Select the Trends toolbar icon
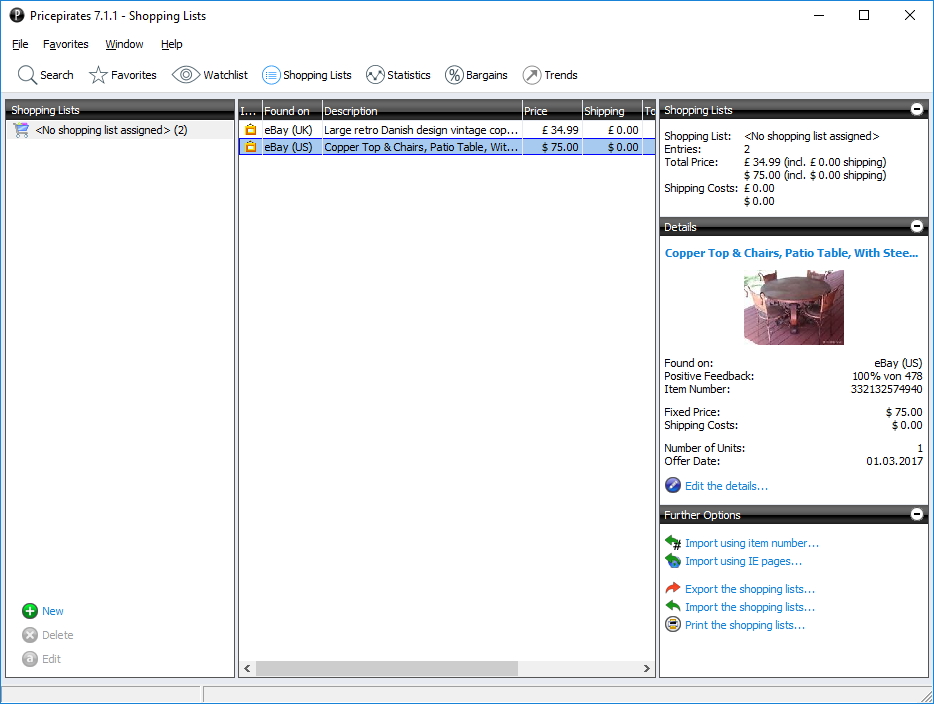 pos(550,75)
